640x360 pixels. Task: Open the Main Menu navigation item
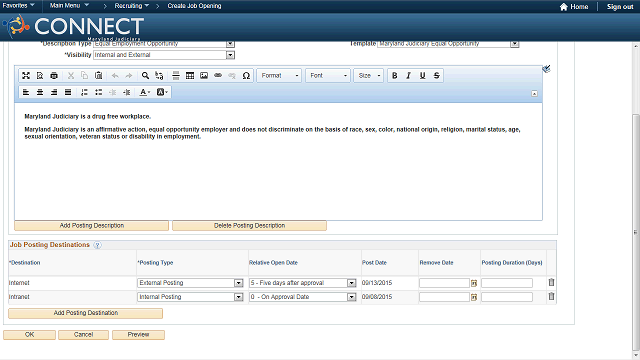69,6
